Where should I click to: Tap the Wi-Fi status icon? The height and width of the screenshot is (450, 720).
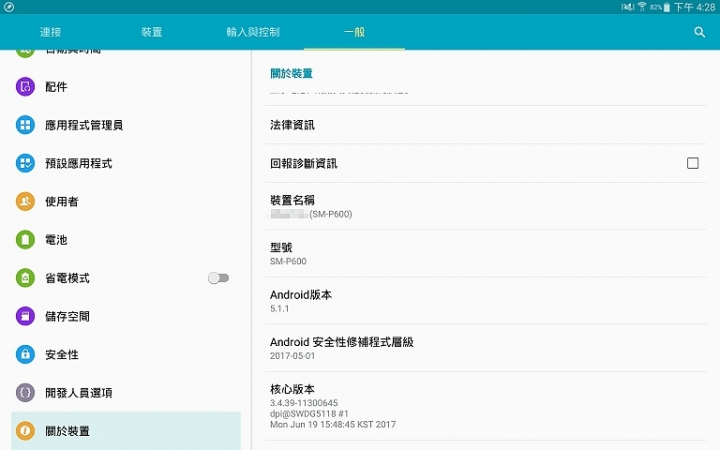click(641, 7)
